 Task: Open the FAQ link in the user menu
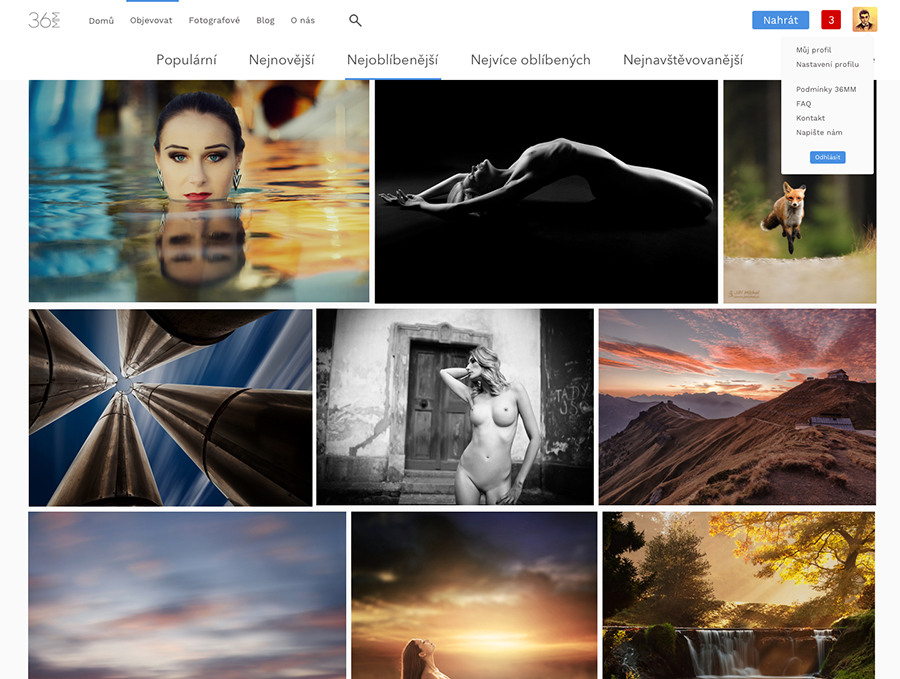[x=803, y=104]
